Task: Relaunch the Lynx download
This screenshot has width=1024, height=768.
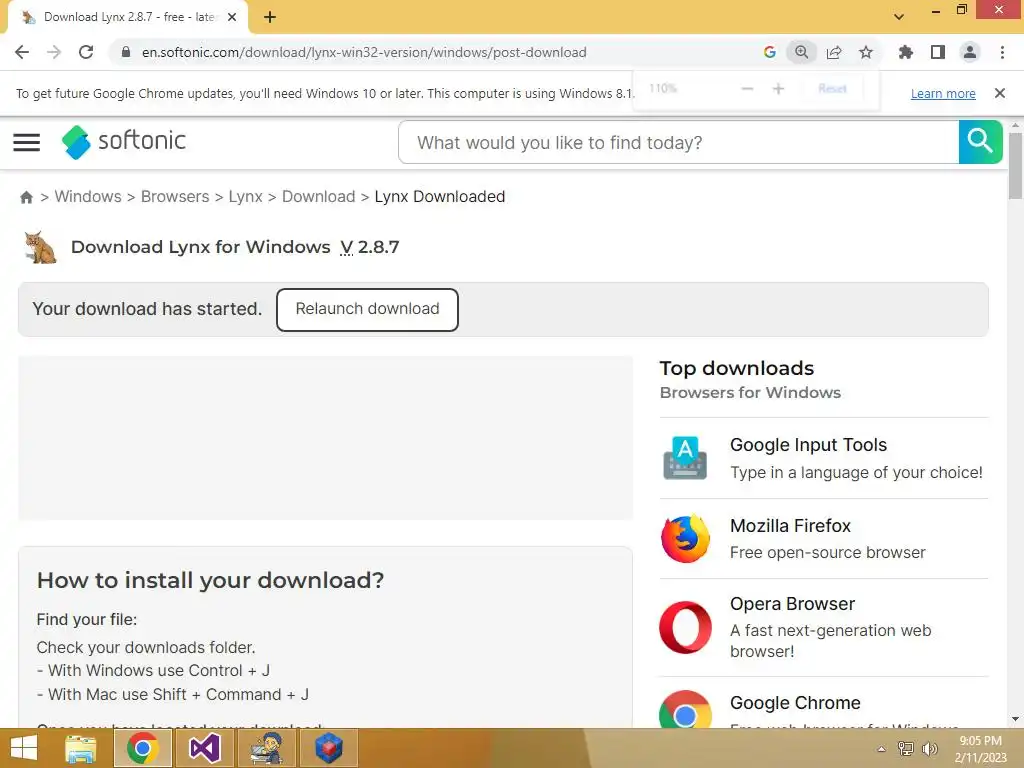Action: [367, 310]
